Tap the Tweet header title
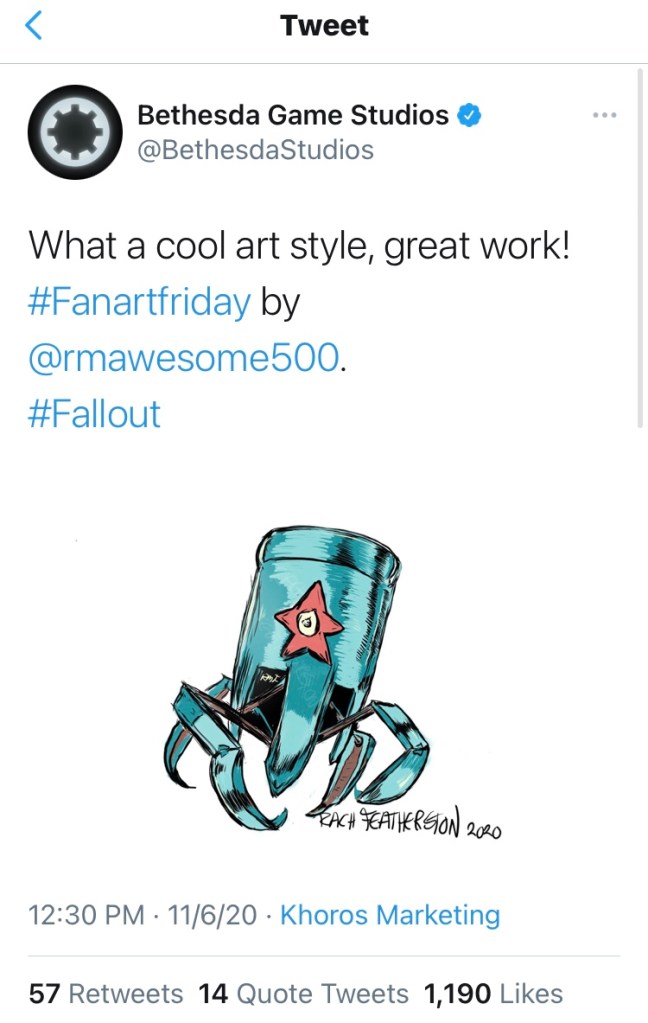The height and width of the screenshot is (1023, 648). (324, 25)
